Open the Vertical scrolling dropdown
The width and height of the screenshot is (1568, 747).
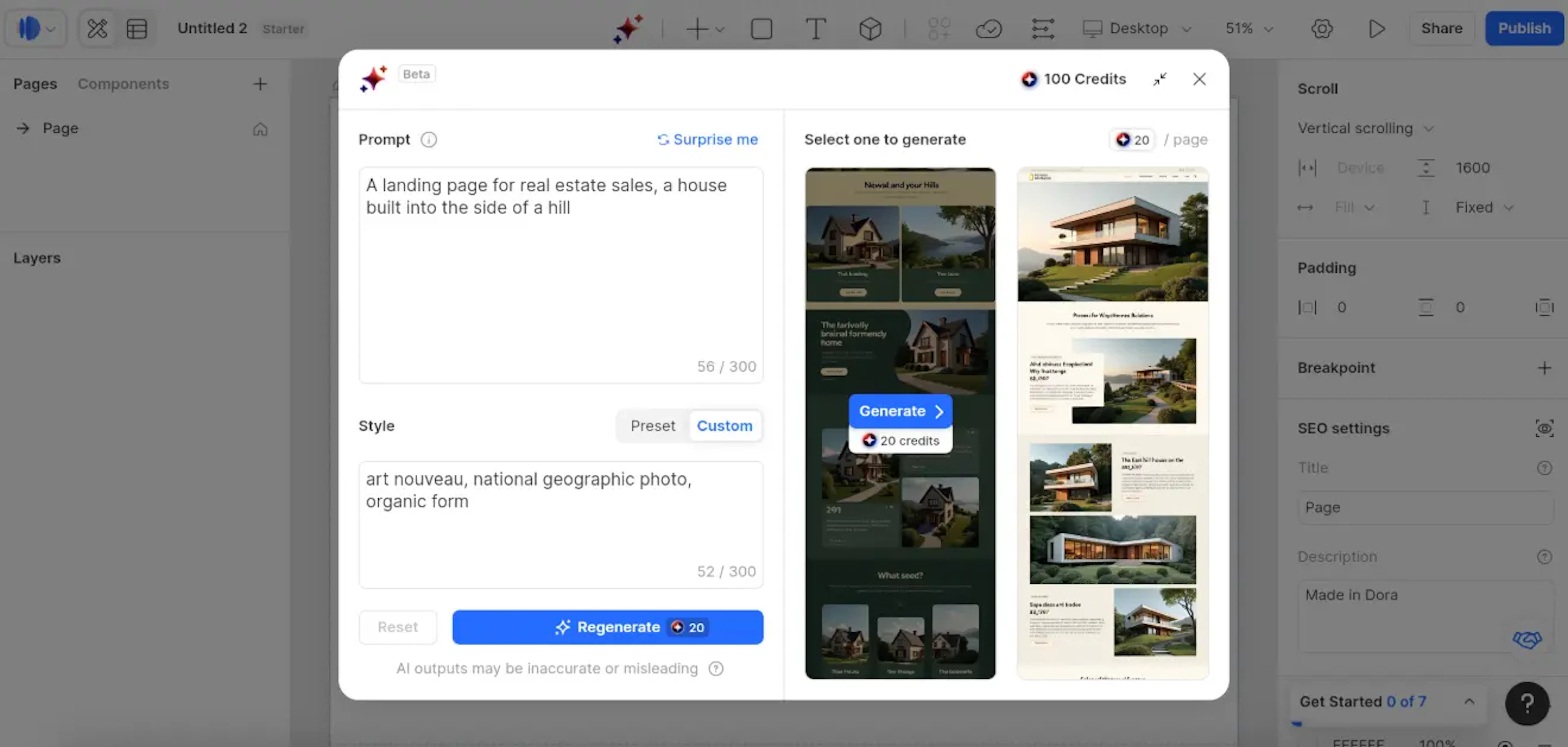pyautogui.click(x=1365, y=128)
